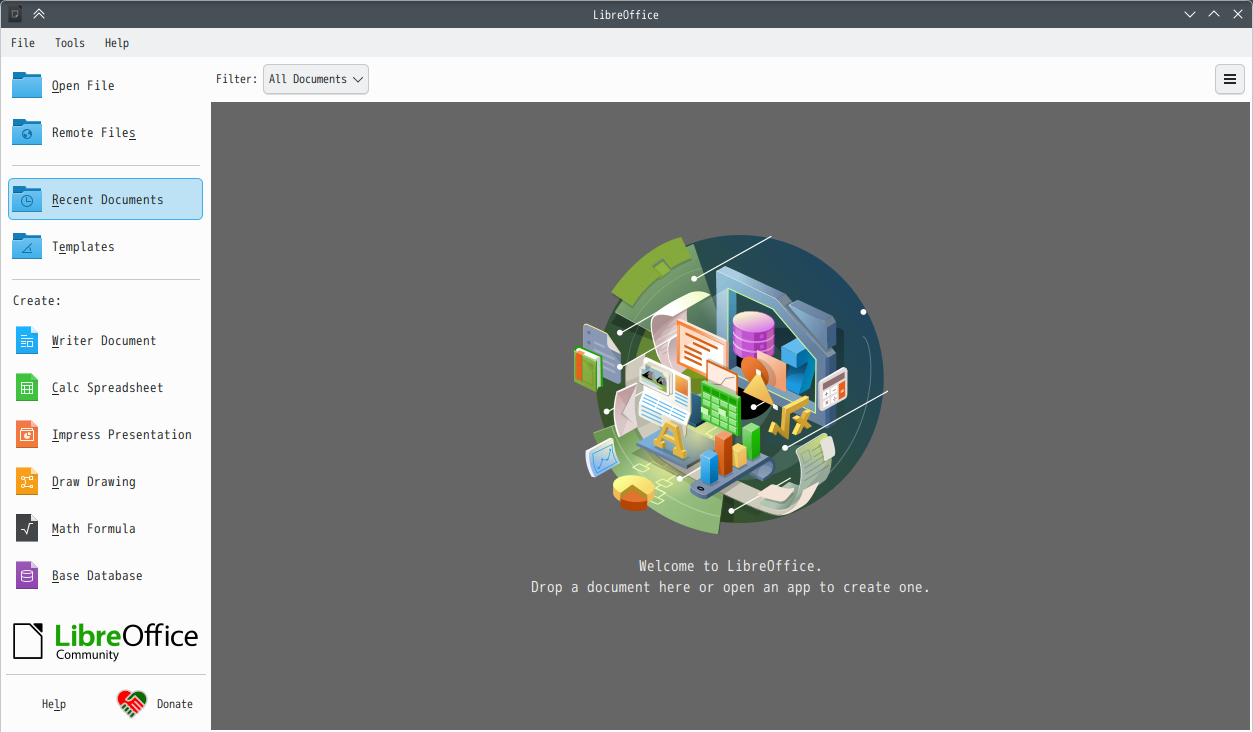This screenshot has width=1253, height=732.
Task: Open the File menu
Action: [23, 43]
